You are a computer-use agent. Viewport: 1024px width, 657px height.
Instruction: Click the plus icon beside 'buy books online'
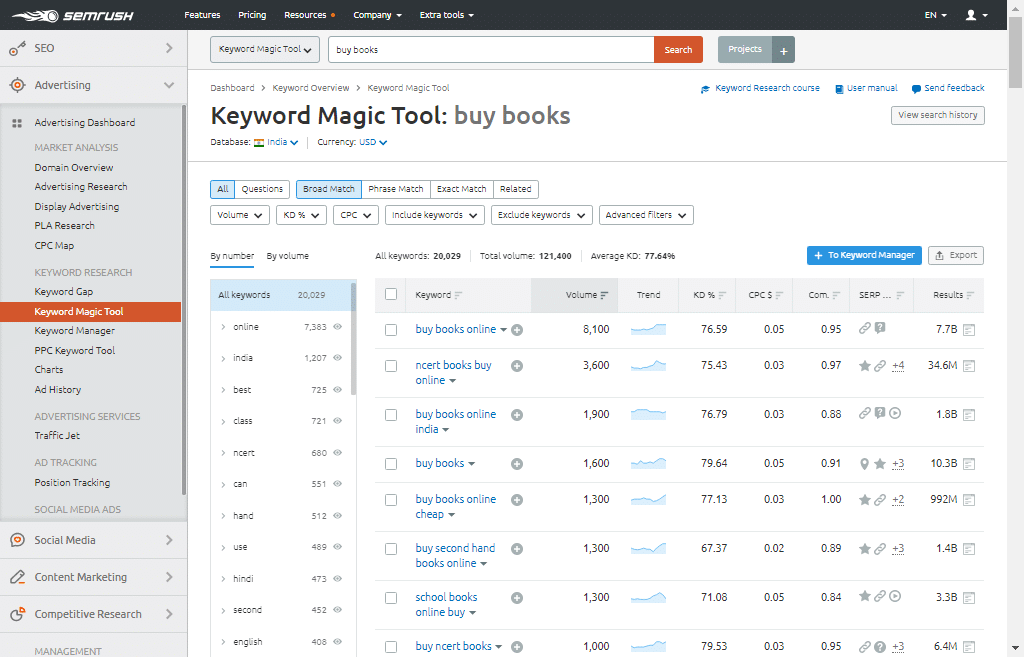(517, 329)
